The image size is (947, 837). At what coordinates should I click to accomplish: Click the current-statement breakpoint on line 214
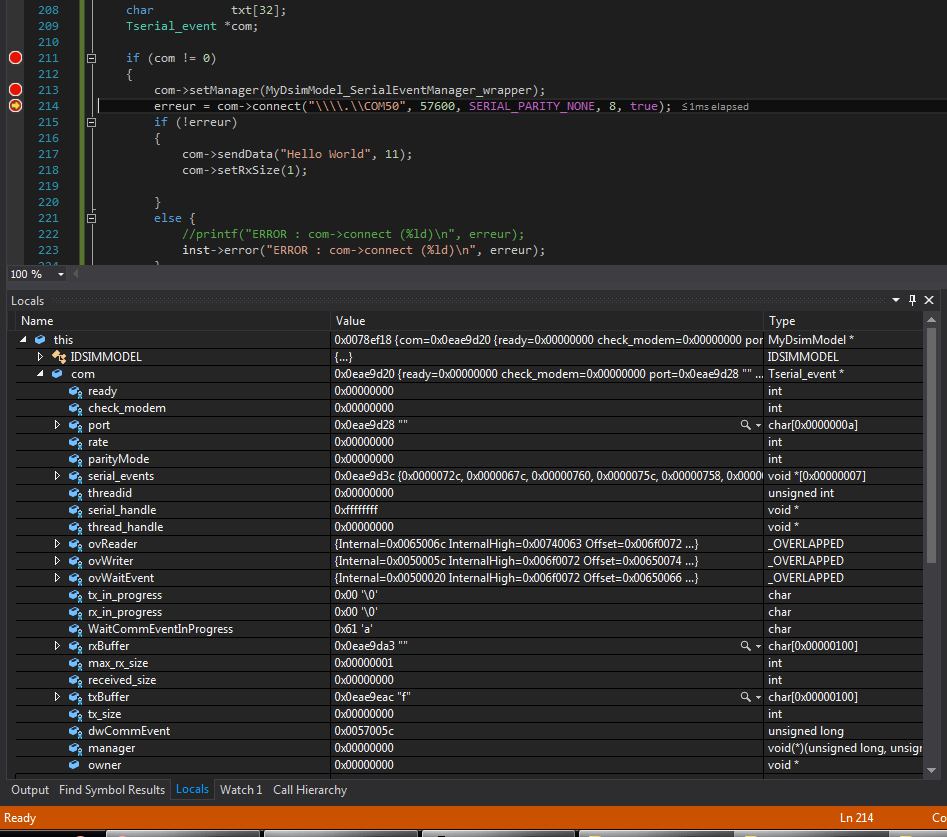pos(15,106)
